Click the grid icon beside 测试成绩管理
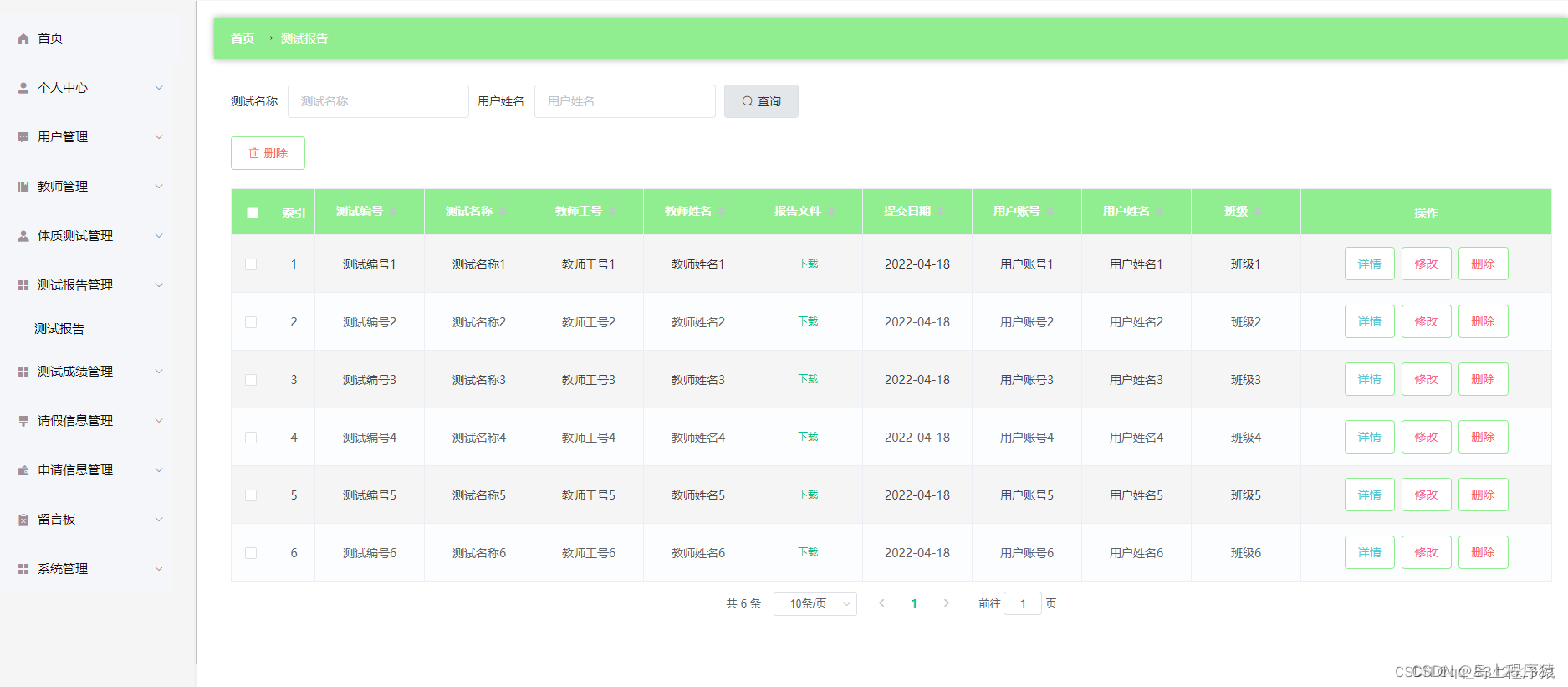This screenshot has width=1568, height=687. click(23, 372)
